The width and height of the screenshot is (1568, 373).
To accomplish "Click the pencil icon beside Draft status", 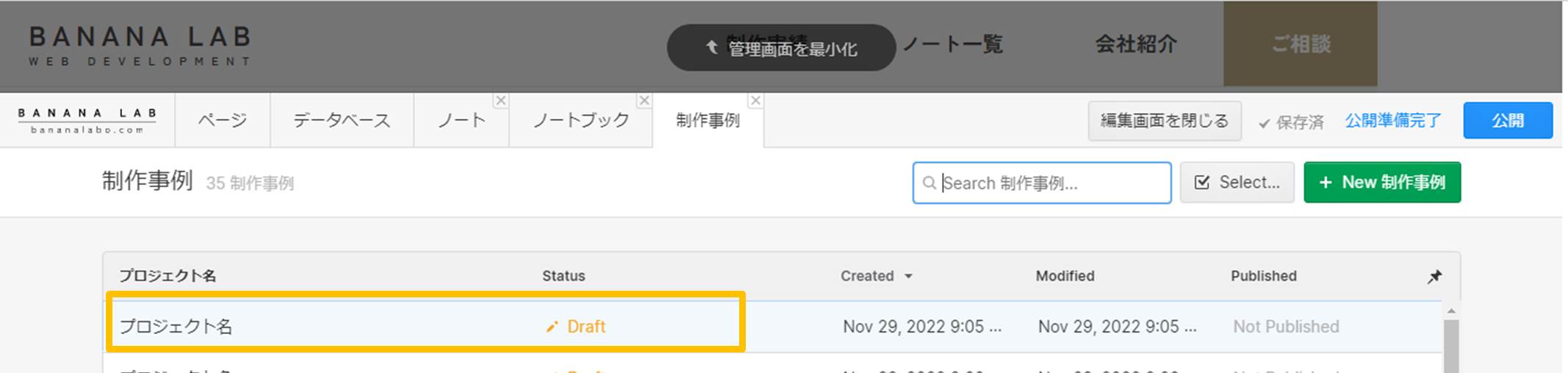I will pyautogui.click(x=552, y=327).
